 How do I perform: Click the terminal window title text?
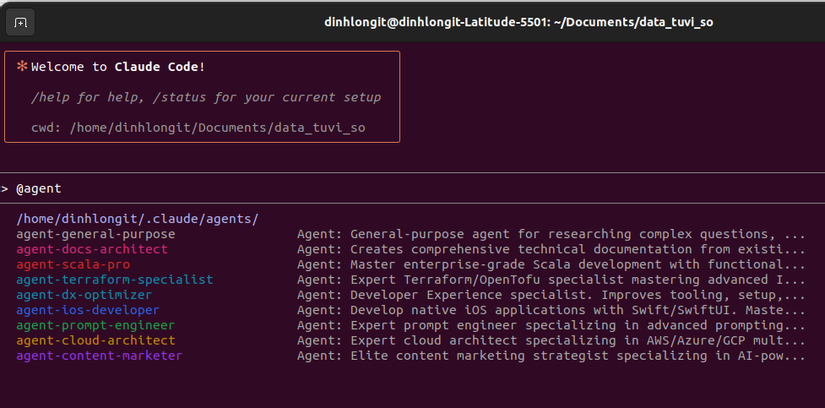pyautogui.click(x=519, y=22)
